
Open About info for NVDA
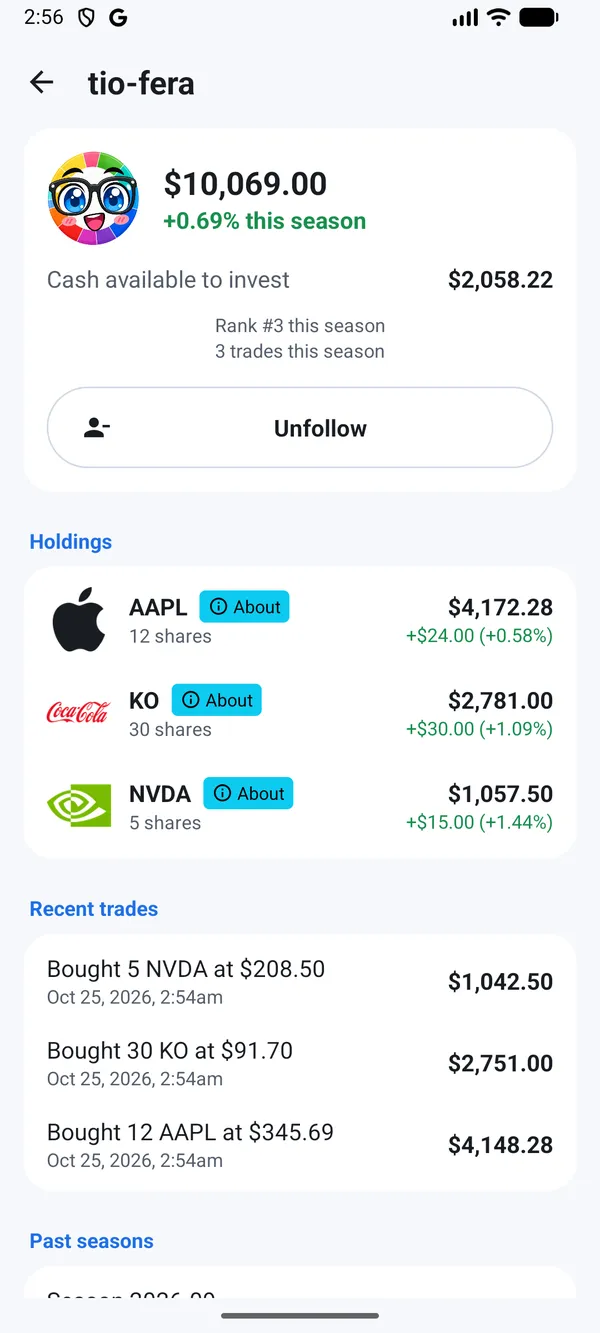(249, 793)
